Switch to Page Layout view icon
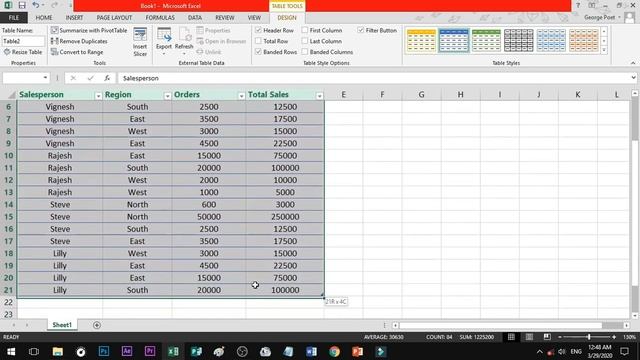Screen dimensions: 640x360 point(529,337)
